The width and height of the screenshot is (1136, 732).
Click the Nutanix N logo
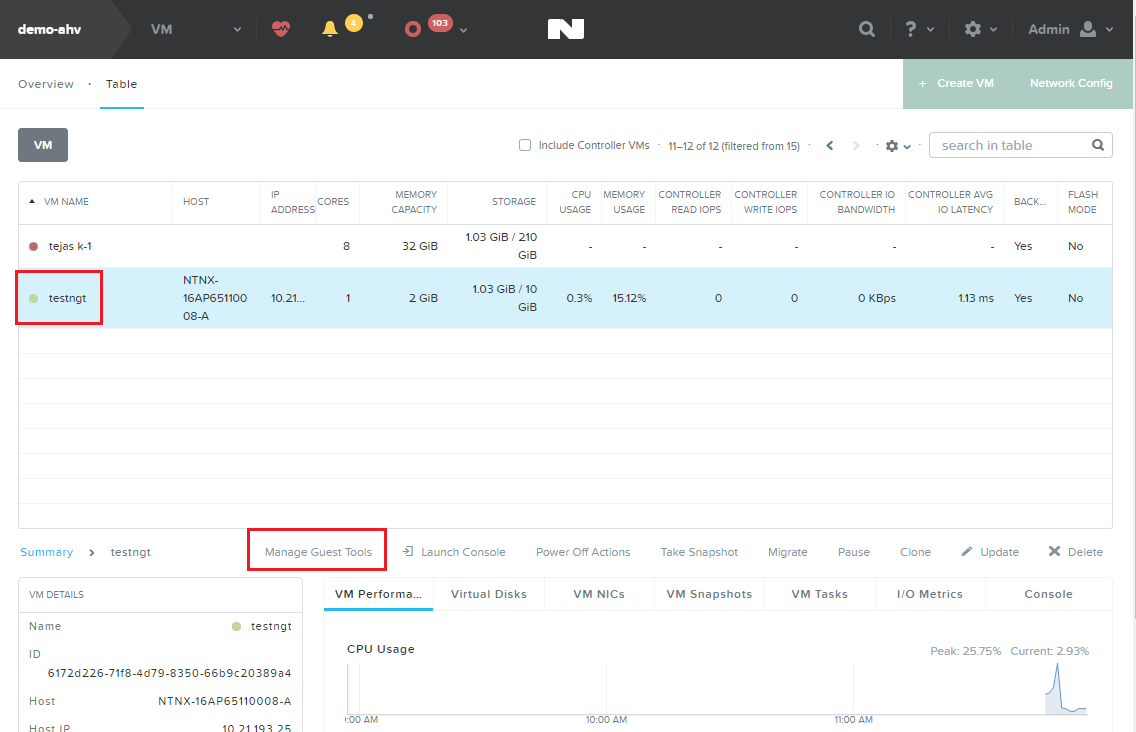pyautogui.click(x=566, y=29)
